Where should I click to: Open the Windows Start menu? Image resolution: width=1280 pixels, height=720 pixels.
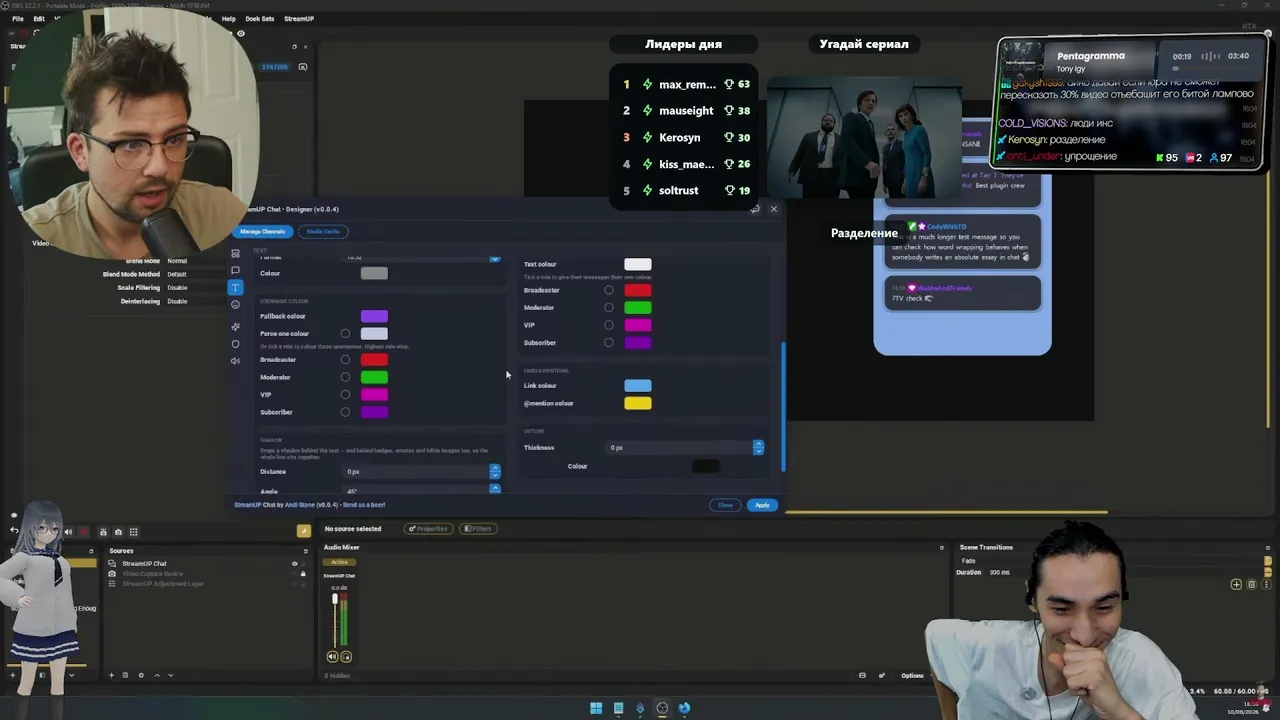pos(596,708)
